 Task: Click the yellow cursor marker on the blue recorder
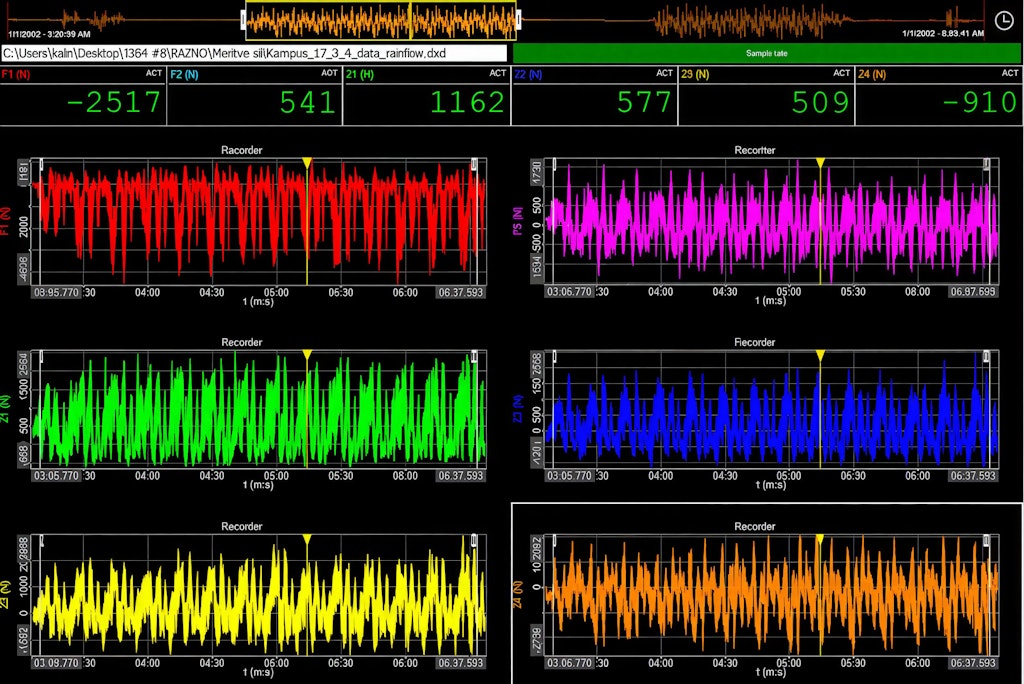tap(820, 355)
